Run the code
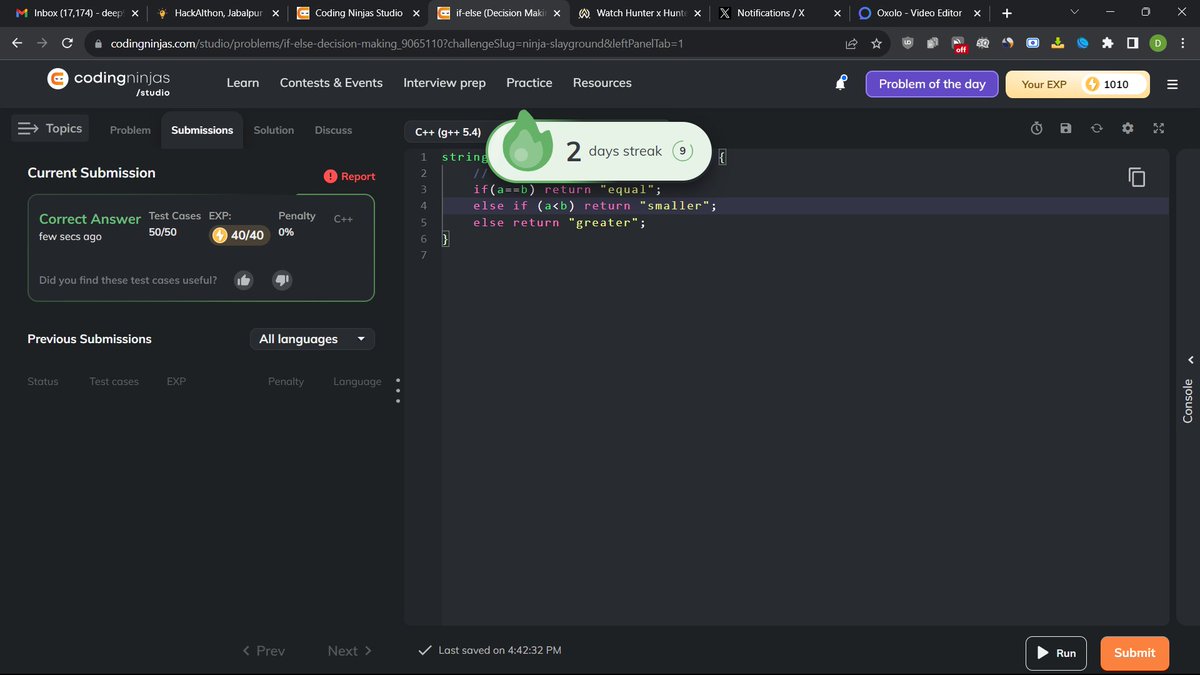Viewport: 1200px width, 675px height. click(1056, 653)
